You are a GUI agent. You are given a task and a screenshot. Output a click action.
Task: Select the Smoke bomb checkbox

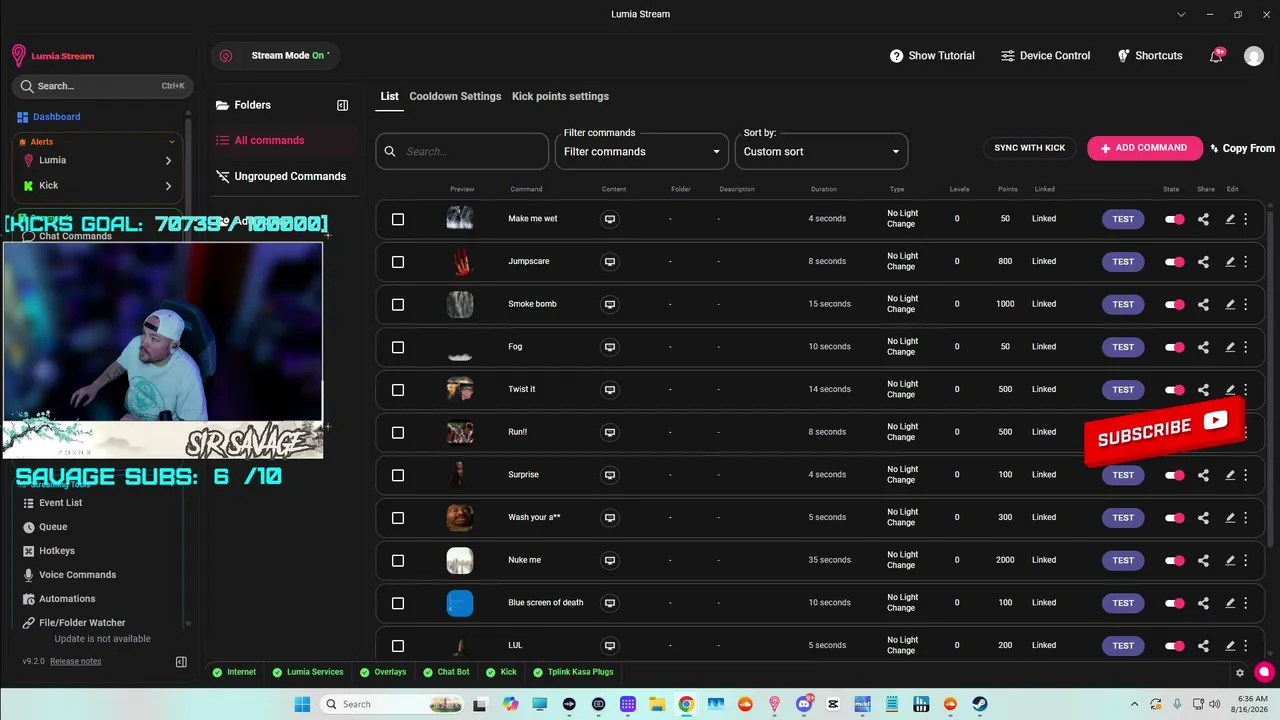tap(398, 304)
